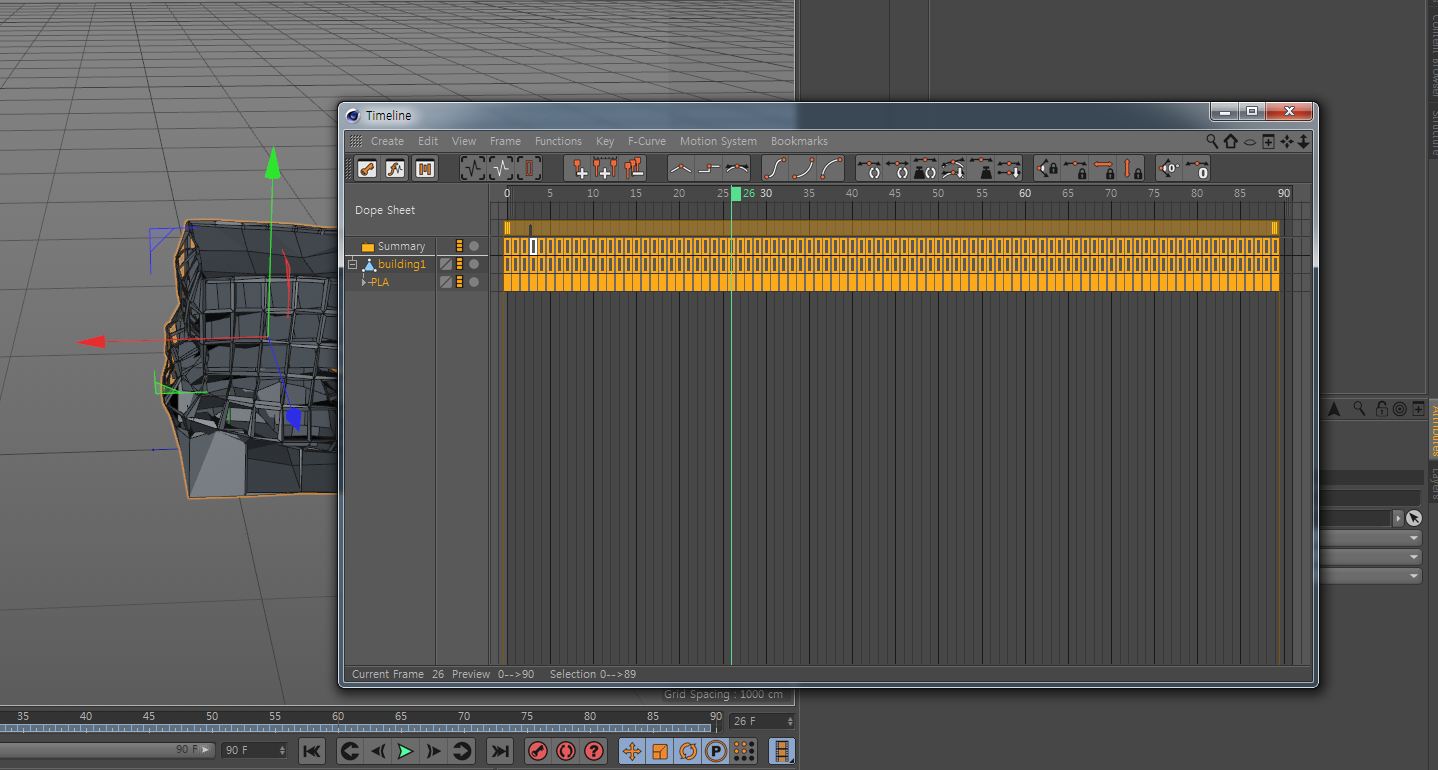Apply ease-in curve icon
Image resolution: width=1438 pixels, height=770 pixels.
click(803, 169)
